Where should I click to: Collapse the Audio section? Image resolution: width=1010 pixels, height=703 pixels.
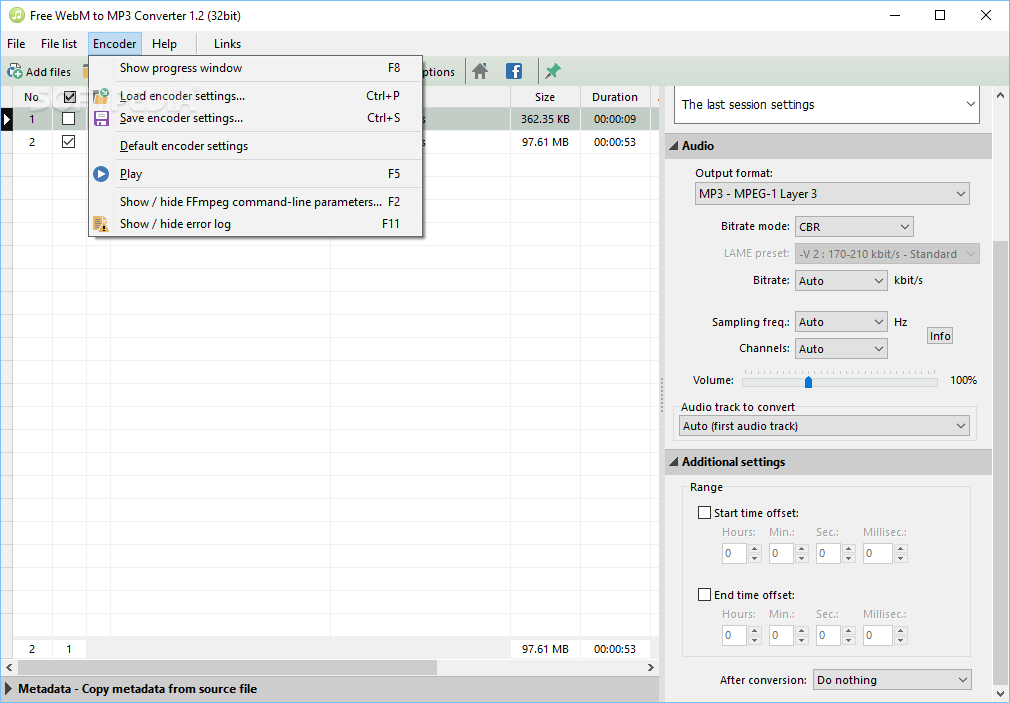click(674, 146)
